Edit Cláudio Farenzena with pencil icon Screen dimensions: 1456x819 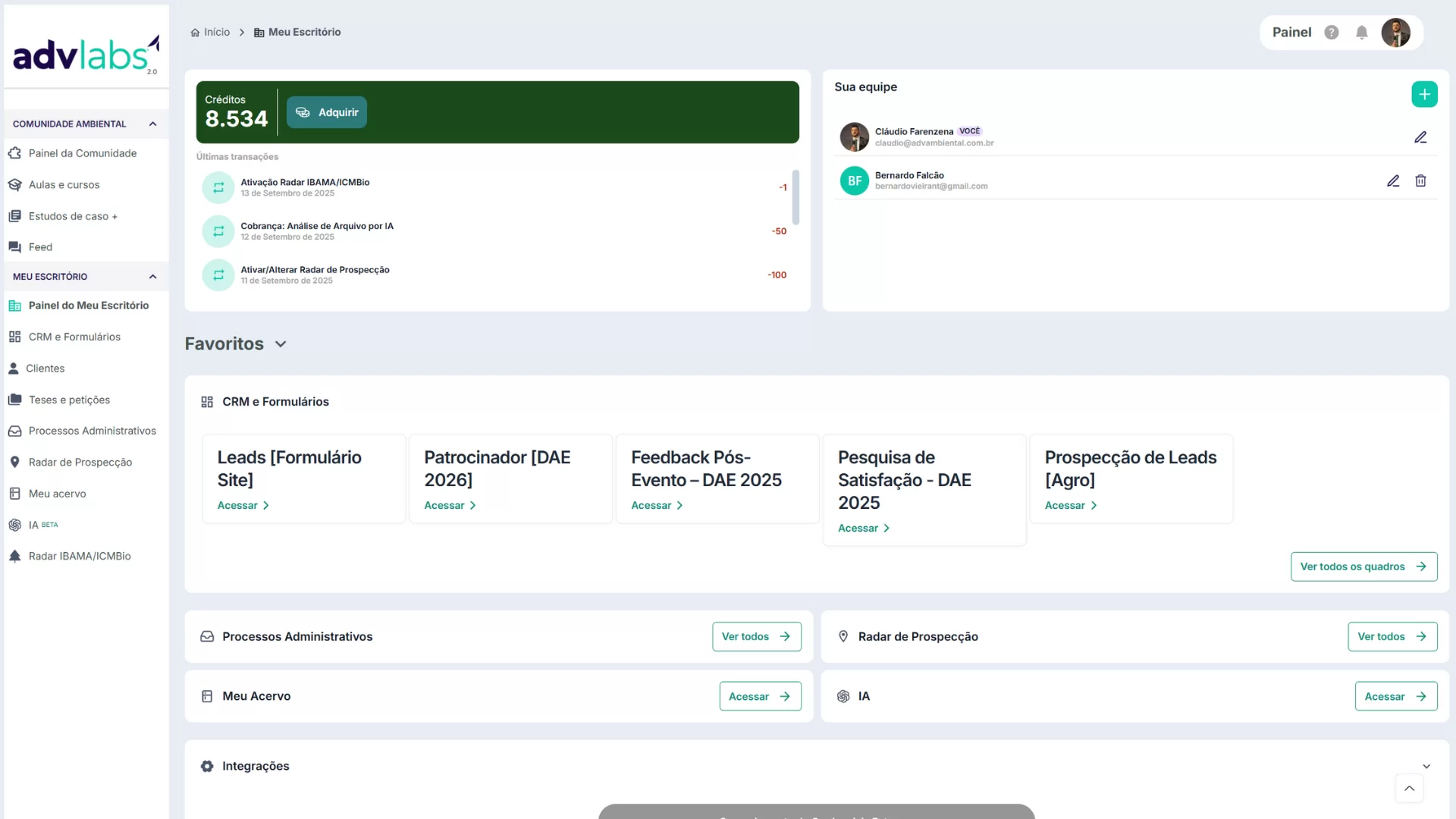pyautogui.click(x=1420, y=137)
